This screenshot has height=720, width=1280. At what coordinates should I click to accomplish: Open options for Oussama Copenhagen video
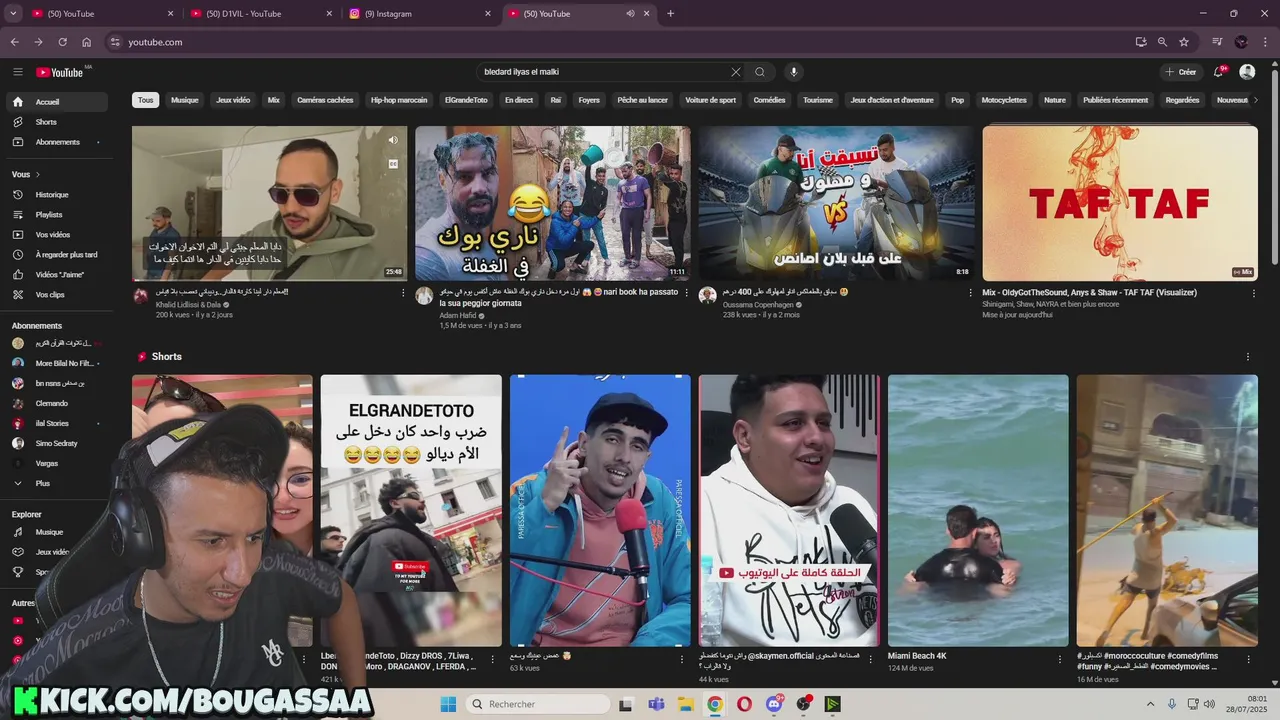coord(970,293)
